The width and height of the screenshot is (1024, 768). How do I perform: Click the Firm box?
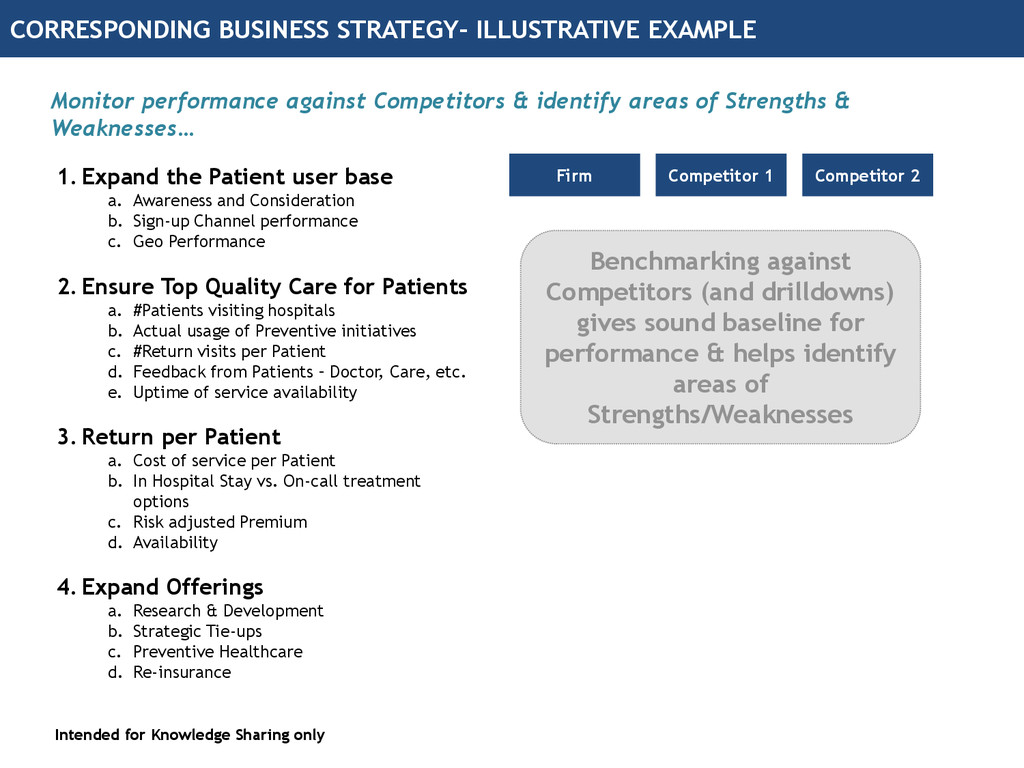tap(574, 175)
